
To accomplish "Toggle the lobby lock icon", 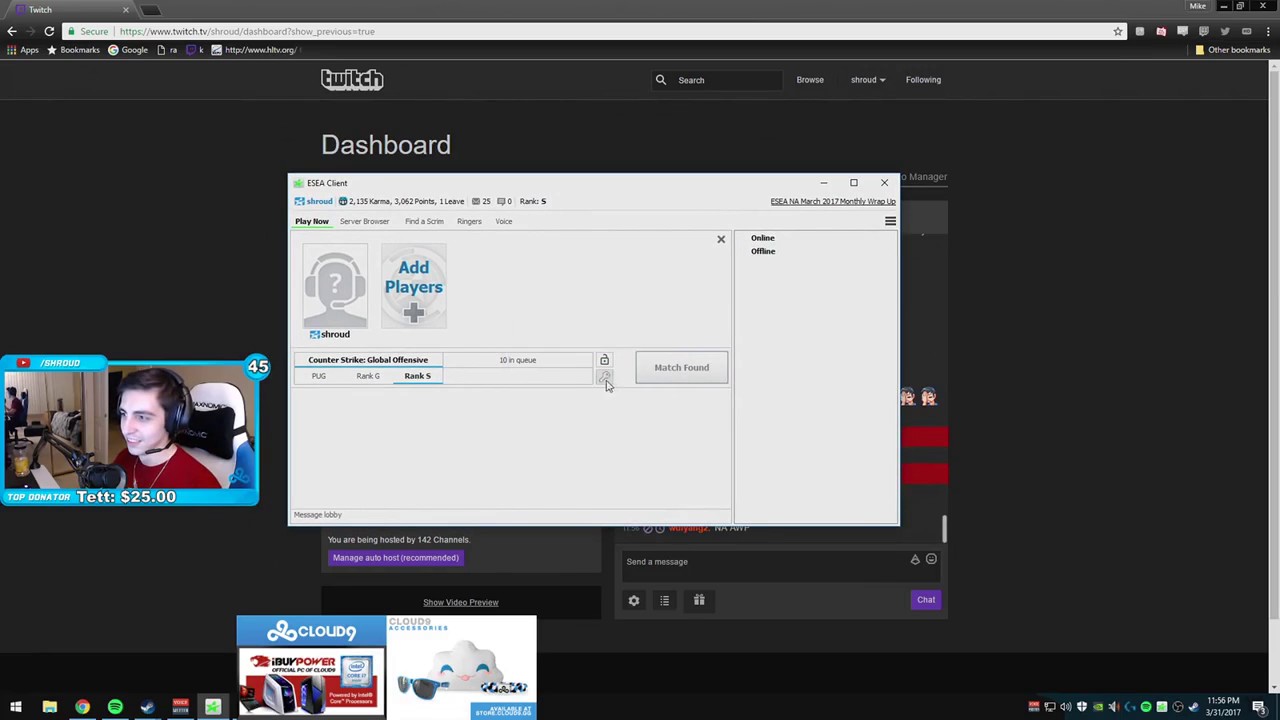I will (x=604, y=359).
